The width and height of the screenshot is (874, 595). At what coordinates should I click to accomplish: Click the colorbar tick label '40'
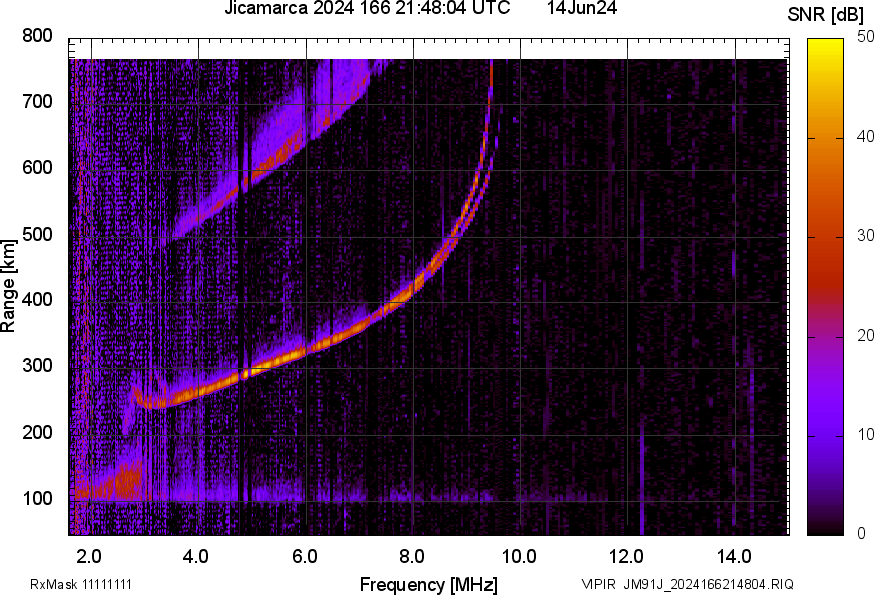tap(865, 136)
